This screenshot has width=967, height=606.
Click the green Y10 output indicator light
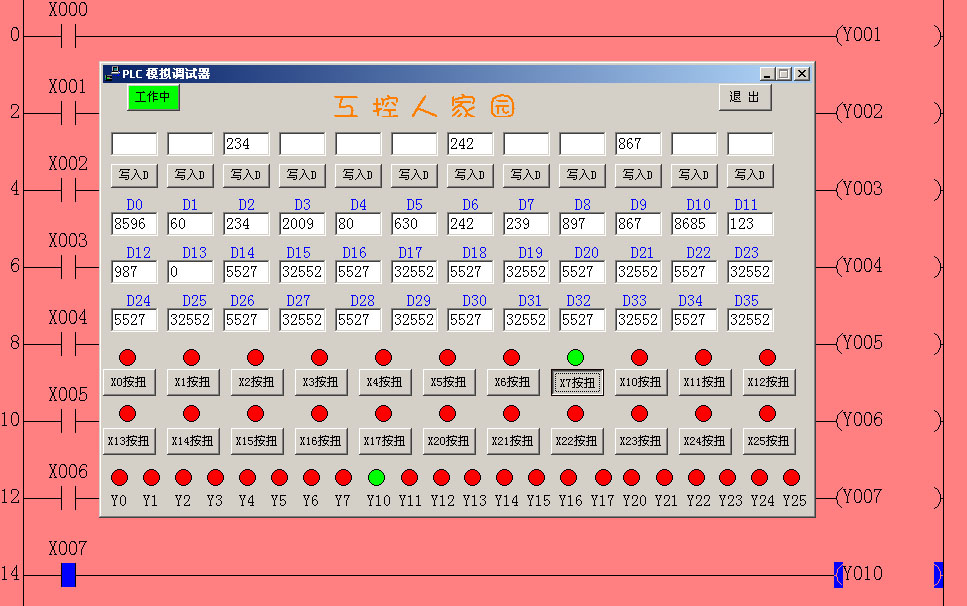pos(376,477)
